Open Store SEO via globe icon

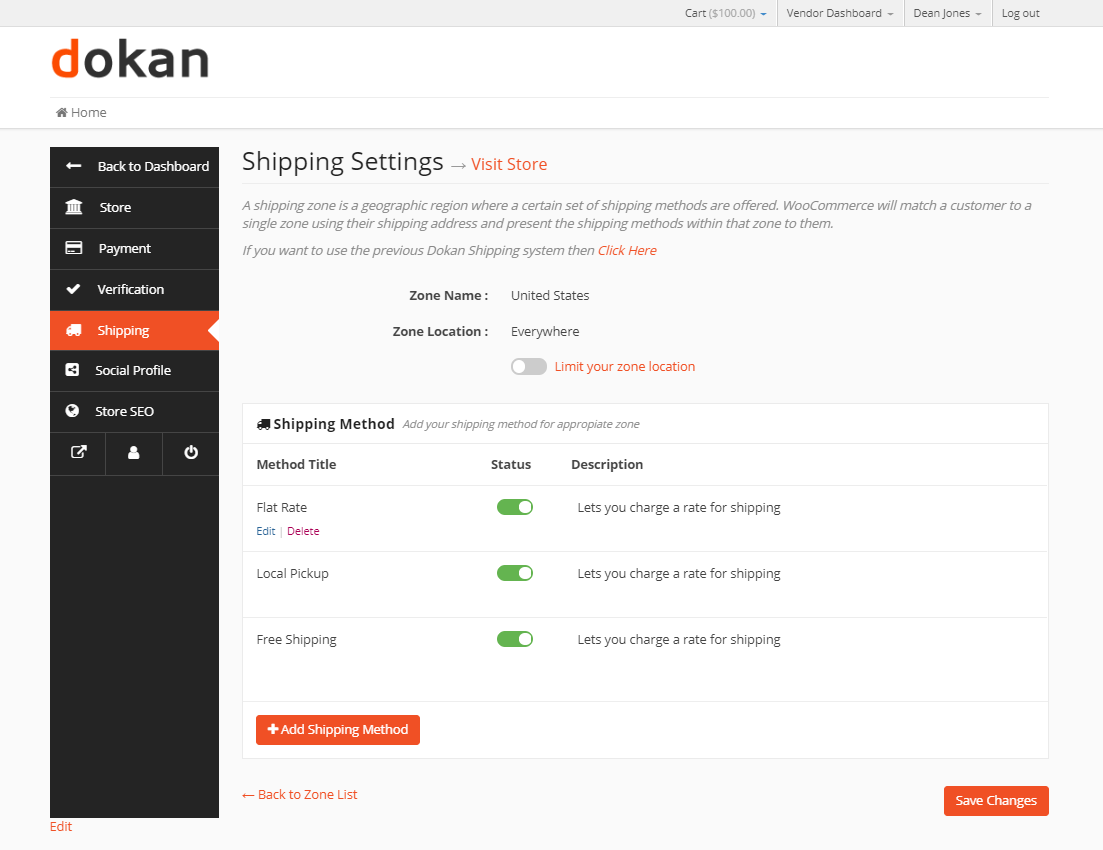click(72, 411)
